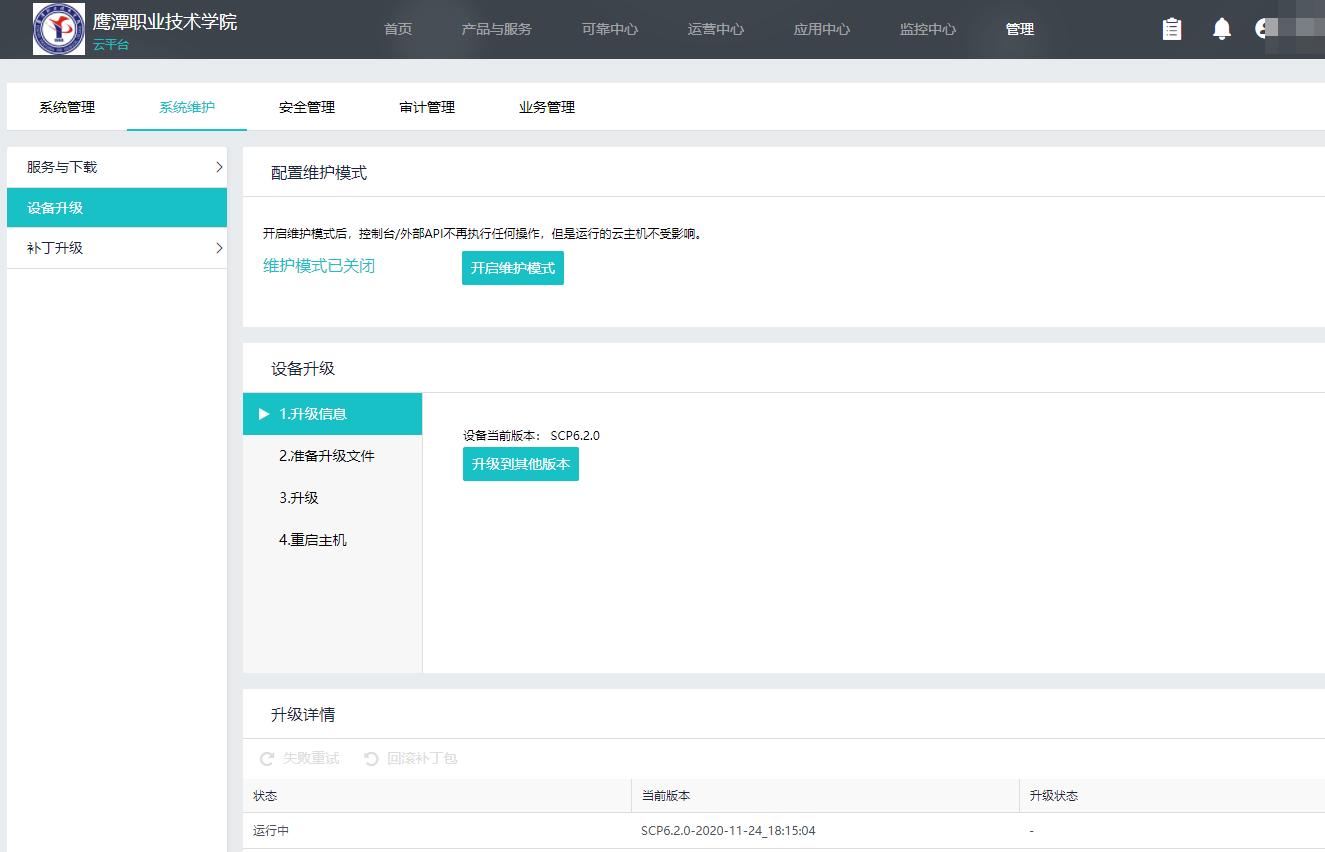Select the 监控中心 navigation item
The width and height of the screenshot is (1325, 852).
tap(925, 29)
